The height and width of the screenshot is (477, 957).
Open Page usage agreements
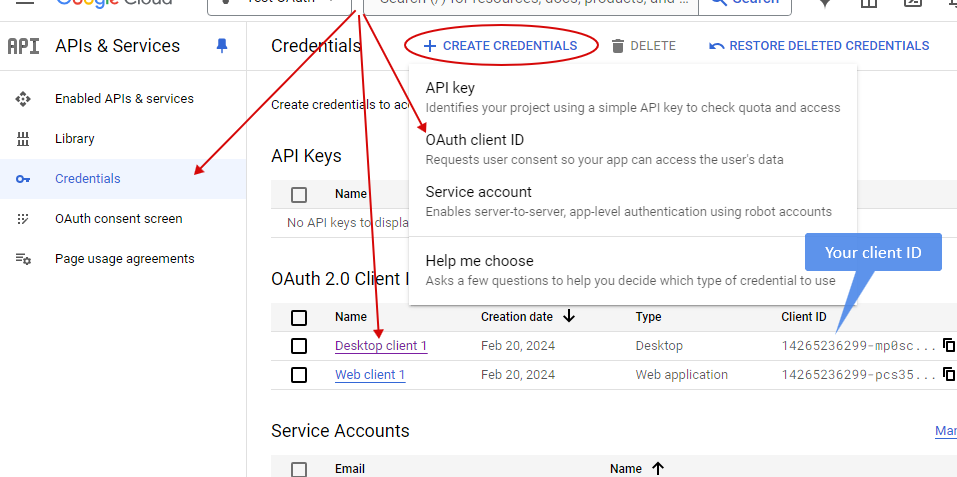(123, 259)
